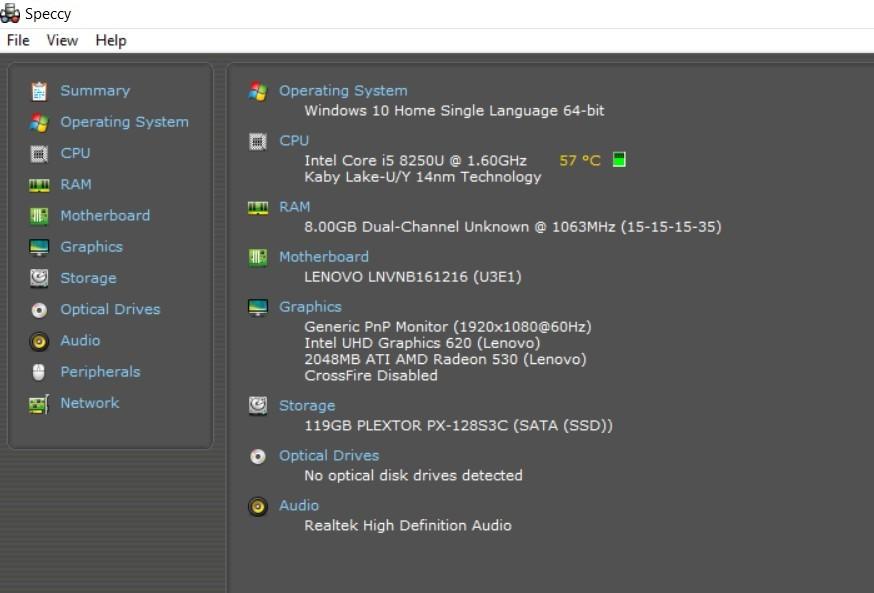Click the Operating System Windows-flag icon in sidebar

(x=39, y=122)
